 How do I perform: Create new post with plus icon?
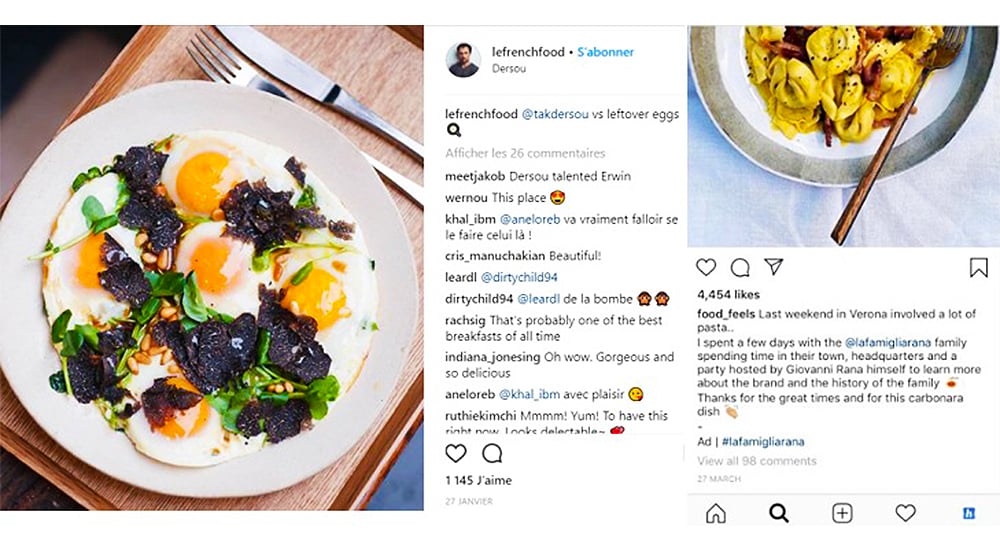pyautogui.click(x=842, y=513)
